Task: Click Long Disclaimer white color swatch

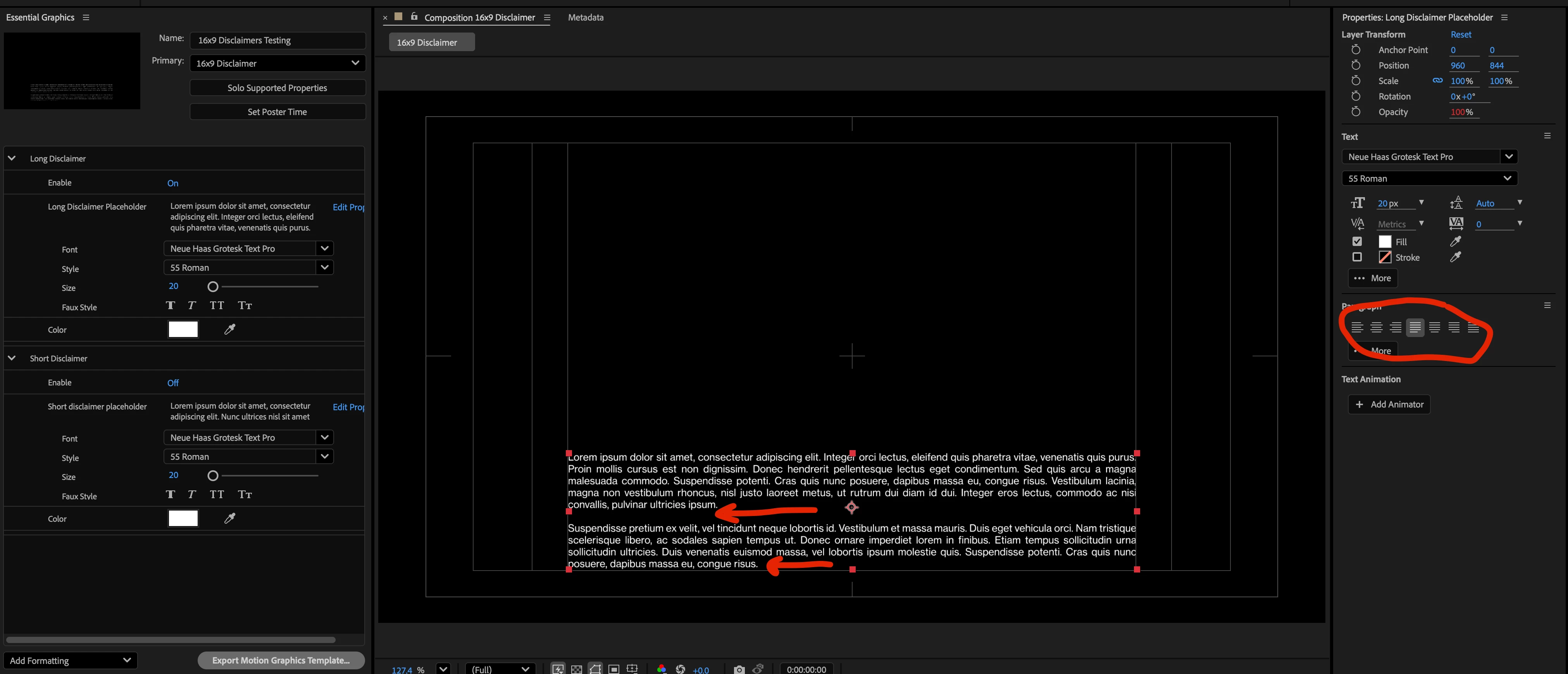Action: tap(183, 329)
